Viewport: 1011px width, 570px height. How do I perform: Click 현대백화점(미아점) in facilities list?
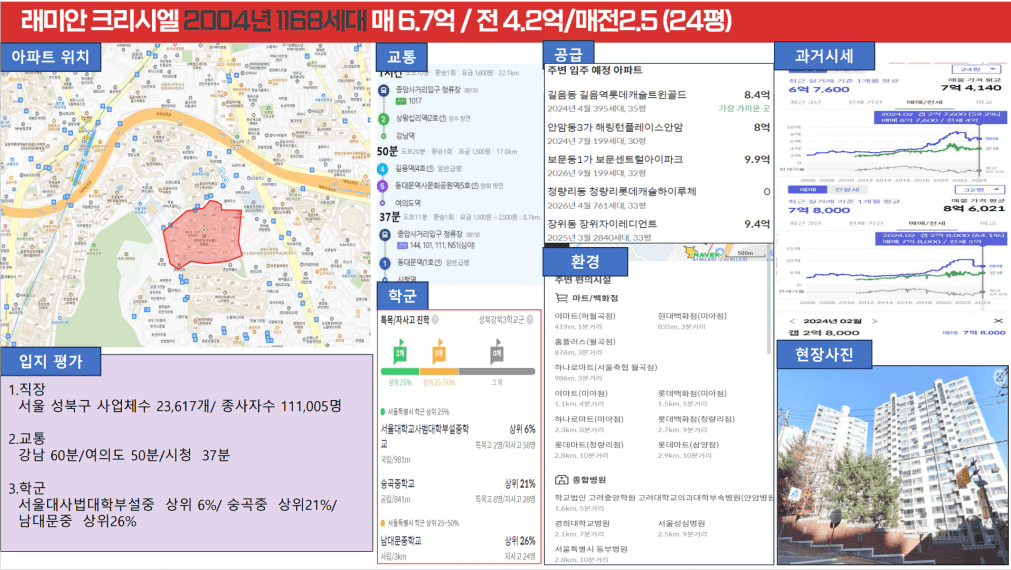coord(692,316)
